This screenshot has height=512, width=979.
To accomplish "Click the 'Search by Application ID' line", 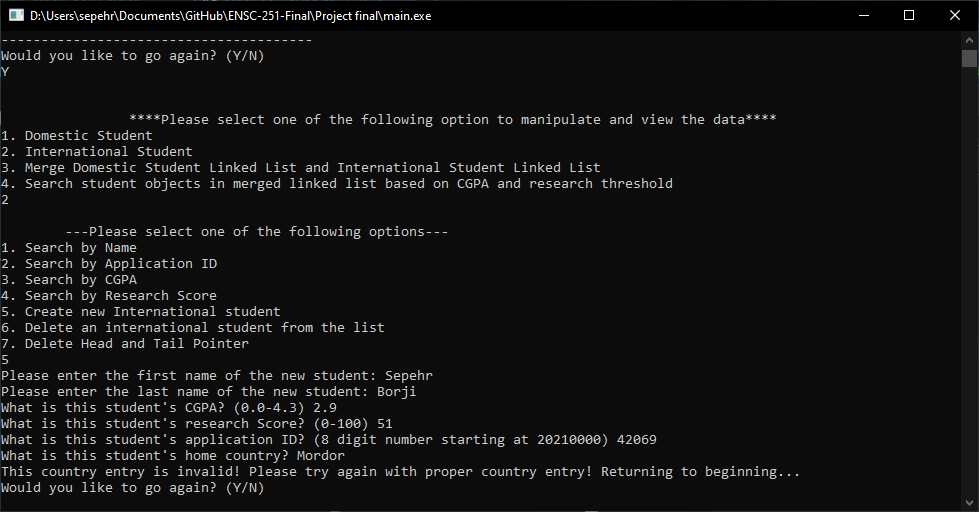I will point(109,263).
